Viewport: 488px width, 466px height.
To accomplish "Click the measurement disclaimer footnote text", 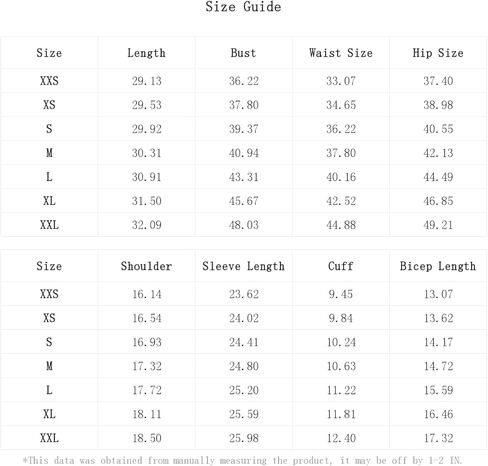I will (242, 460).
